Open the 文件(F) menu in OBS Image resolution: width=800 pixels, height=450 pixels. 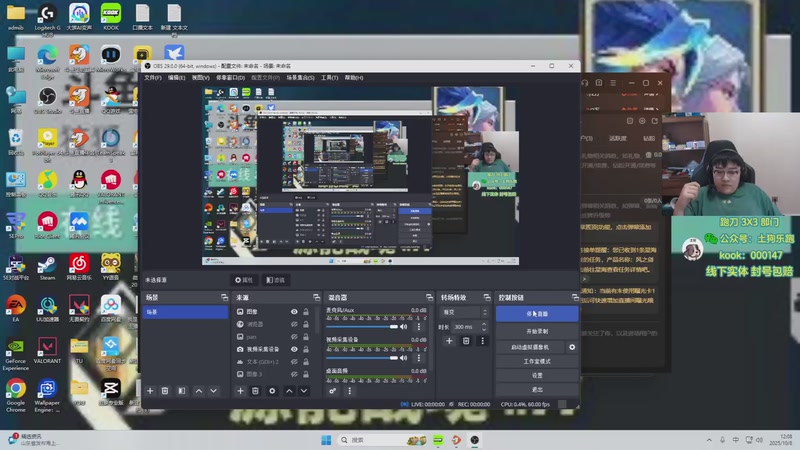click(x=153, y=78)
